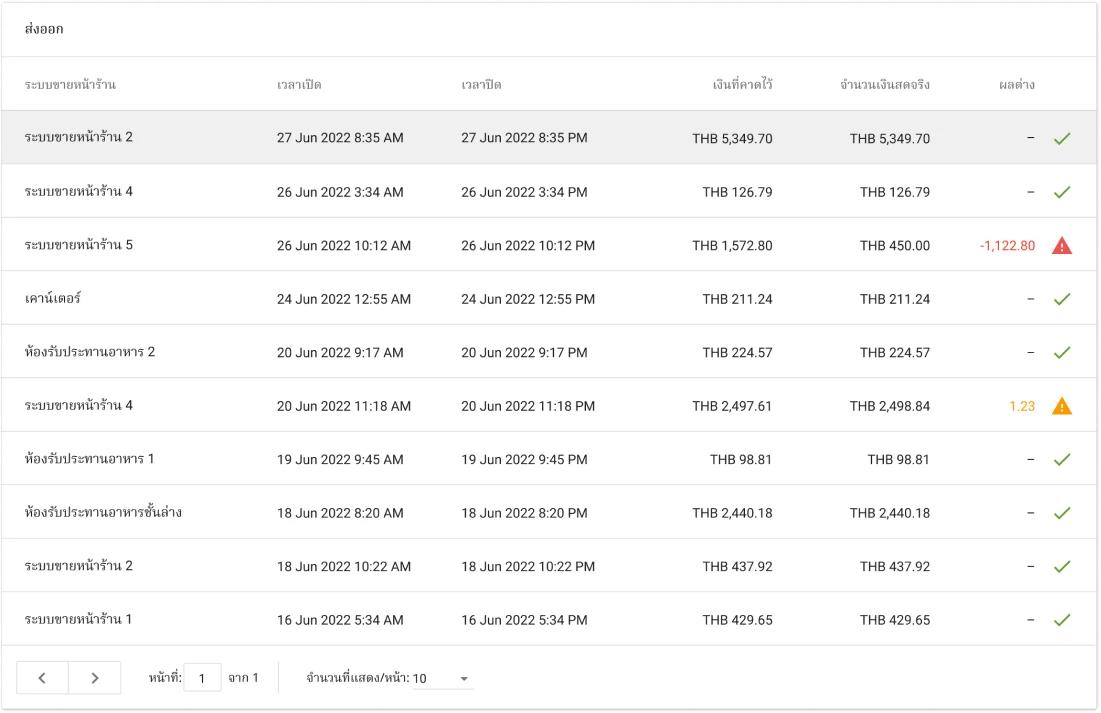Click green checkmark on ห้องรับประทานอาหาร 2 row
The image size is (1101, 713).
click(x=1061, y=353)
